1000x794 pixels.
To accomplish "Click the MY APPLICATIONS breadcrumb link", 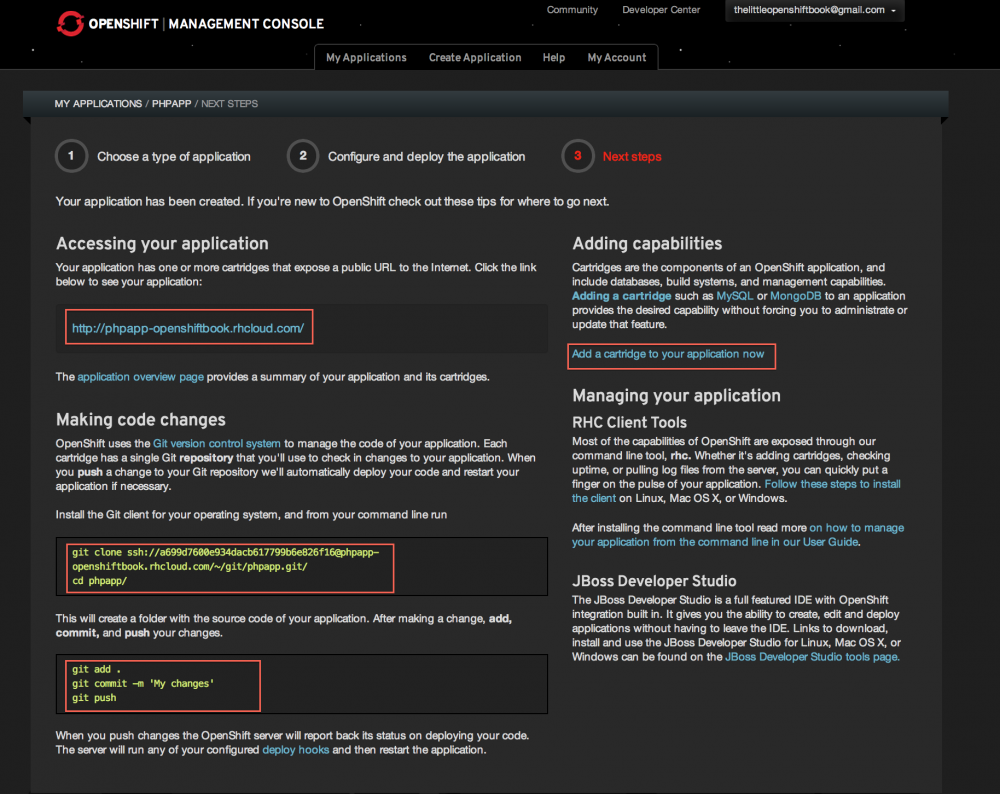I will (98, 103).
